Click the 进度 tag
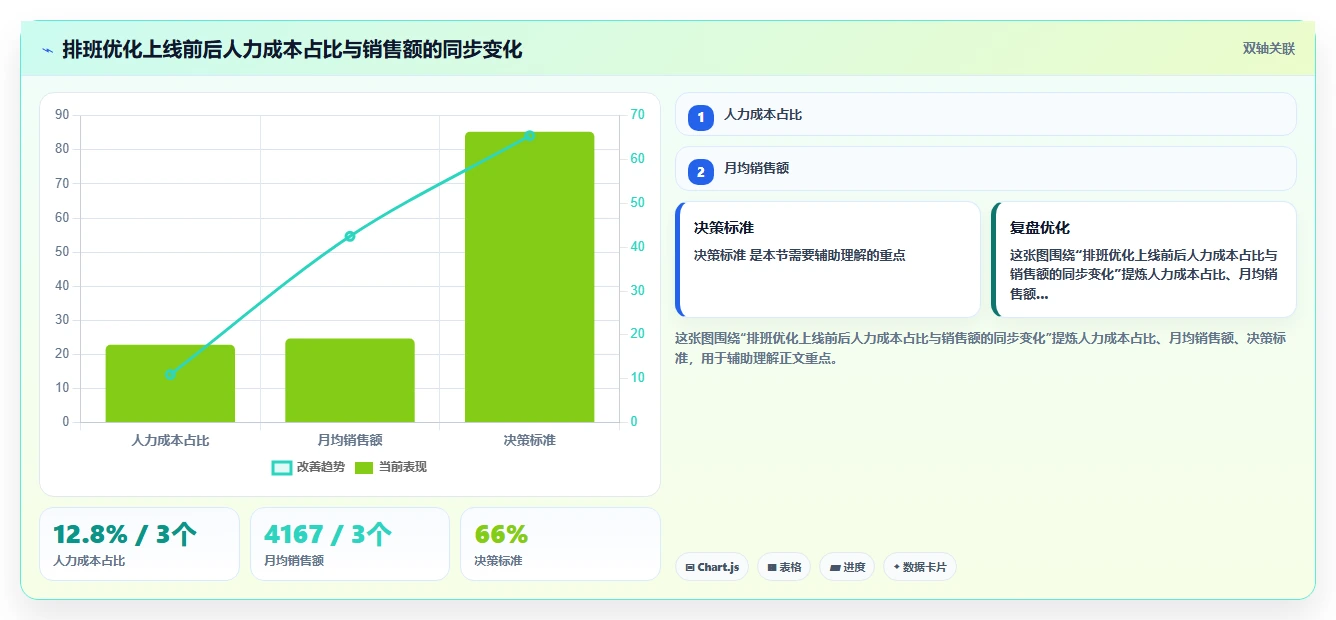 point(847,567)
